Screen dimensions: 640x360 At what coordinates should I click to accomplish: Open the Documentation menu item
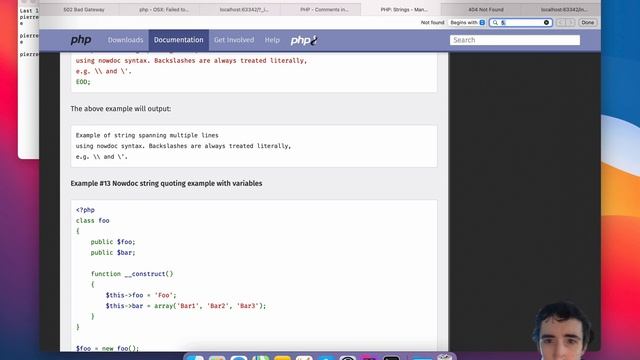point(178,40)
